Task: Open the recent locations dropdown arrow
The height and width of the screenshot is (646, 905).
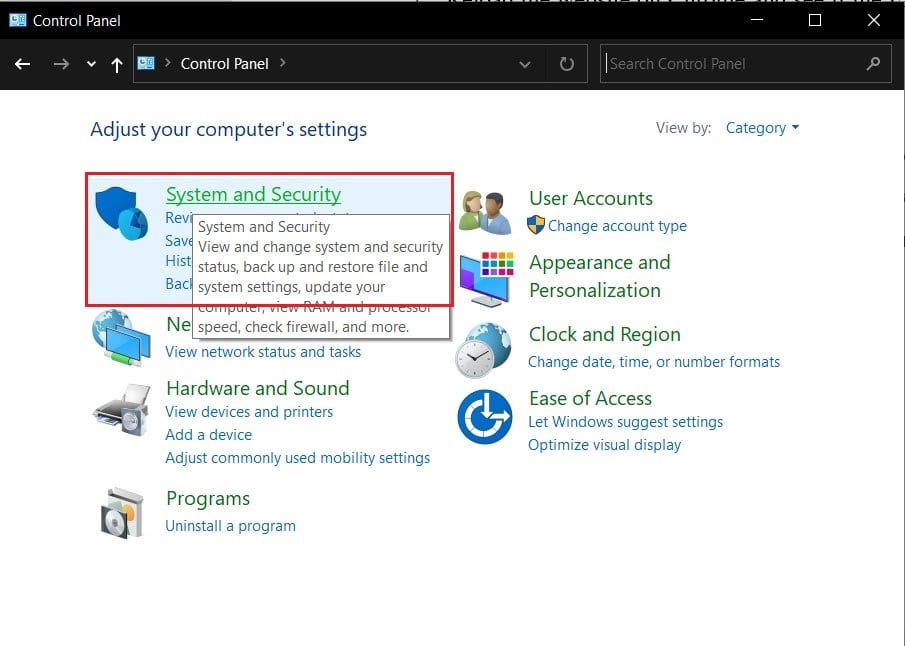Action: 91,64
